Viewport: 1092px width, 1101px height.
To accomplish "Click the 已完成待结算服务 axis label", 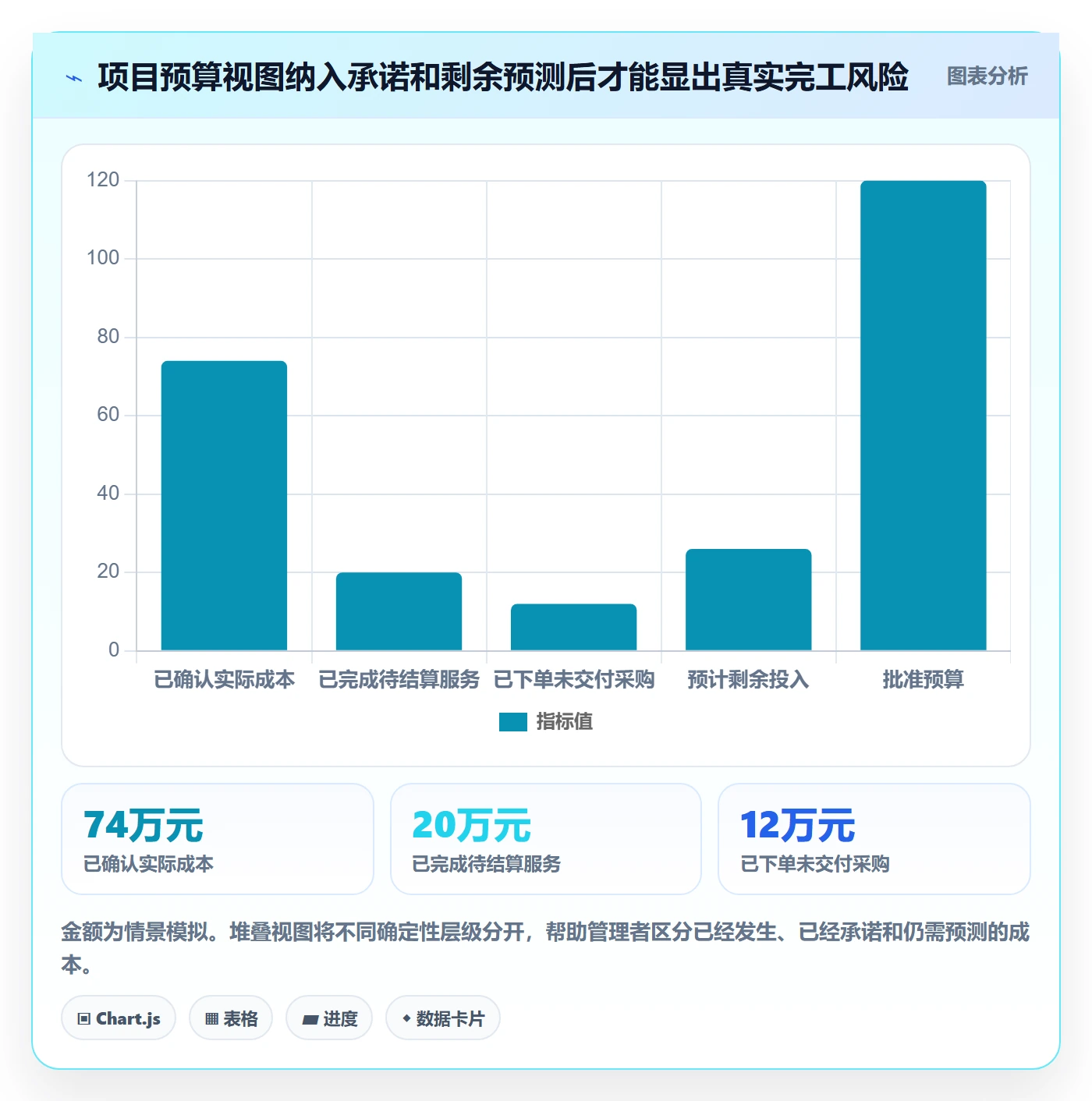I will pos(399,680).
